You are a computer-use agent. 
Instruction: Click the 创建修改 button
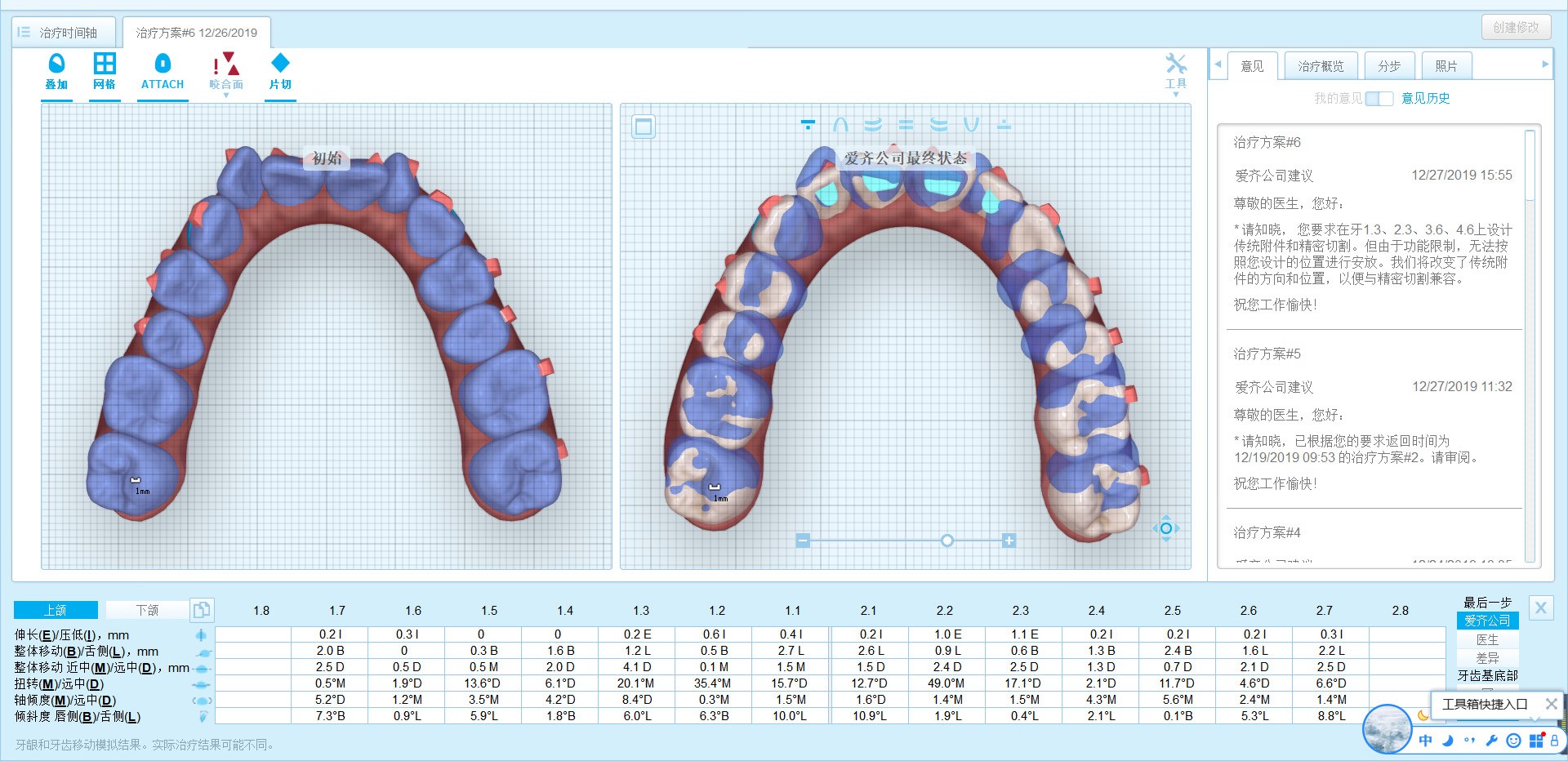tap(1515, 27)
